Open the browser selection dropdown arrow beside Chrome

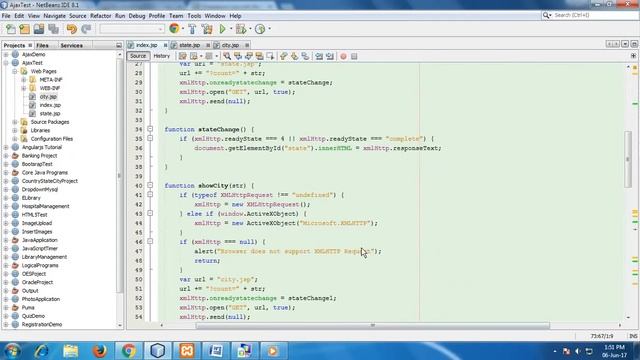click(x=182, y=29)
